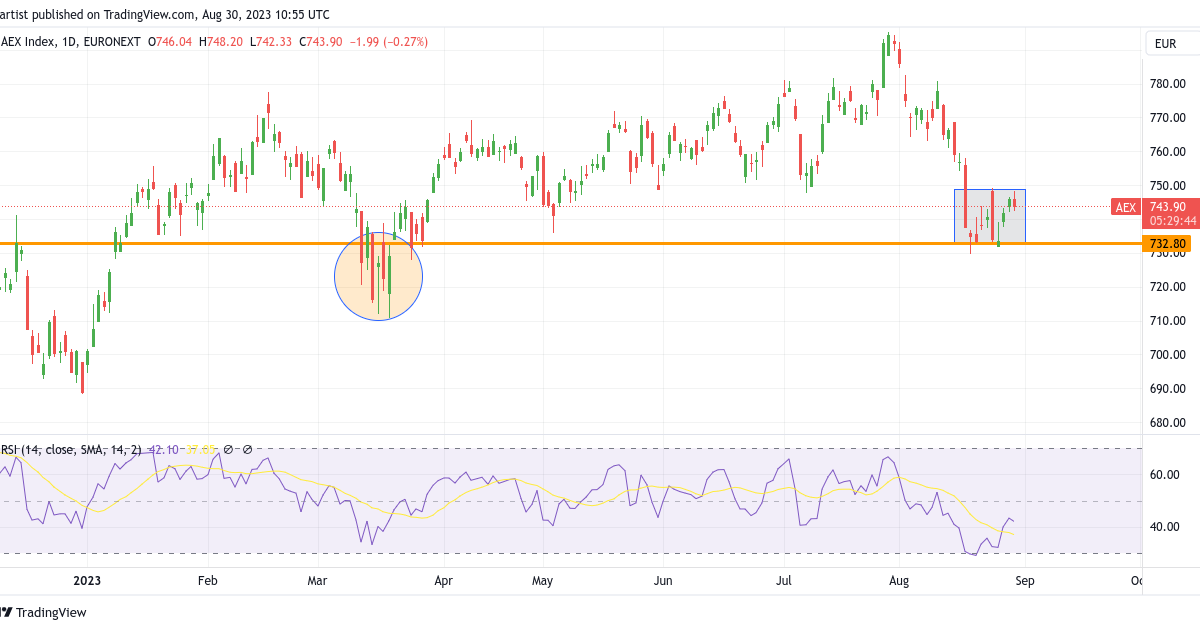Click the 2023 year label on the time axis

click(x=86, y=580)
